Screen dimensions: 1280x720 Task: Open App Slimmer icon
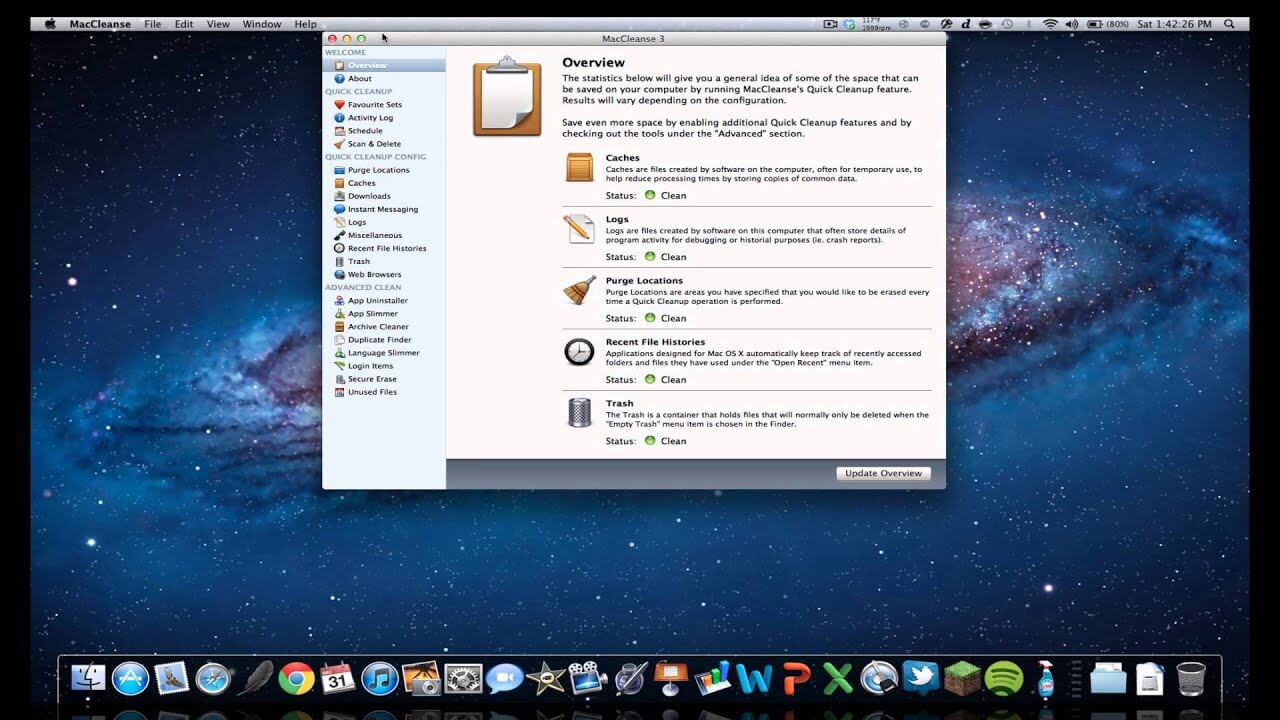[339, 313]
